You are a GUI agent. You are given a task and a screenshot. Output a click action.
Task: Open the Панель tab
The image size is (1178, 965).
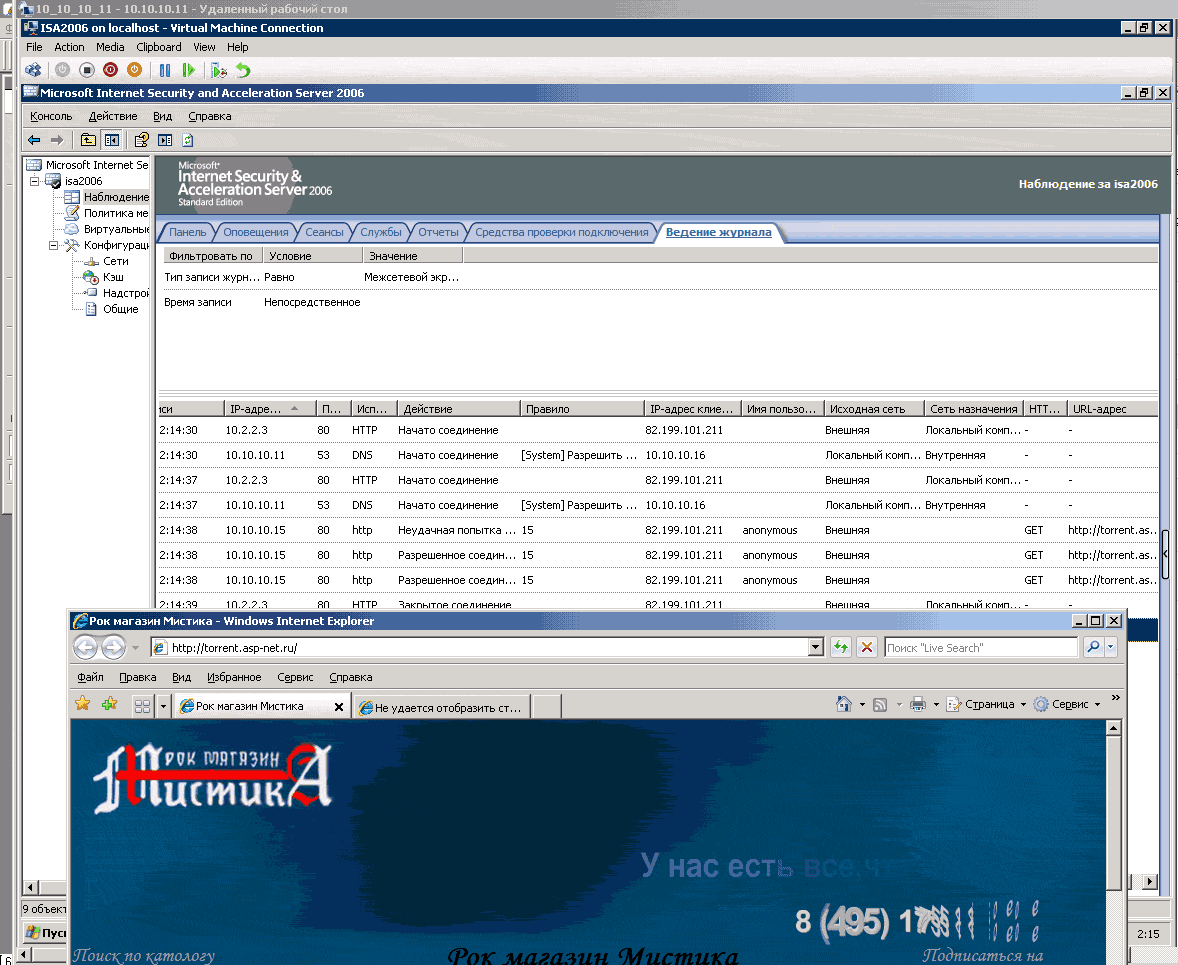coord(187,232)
